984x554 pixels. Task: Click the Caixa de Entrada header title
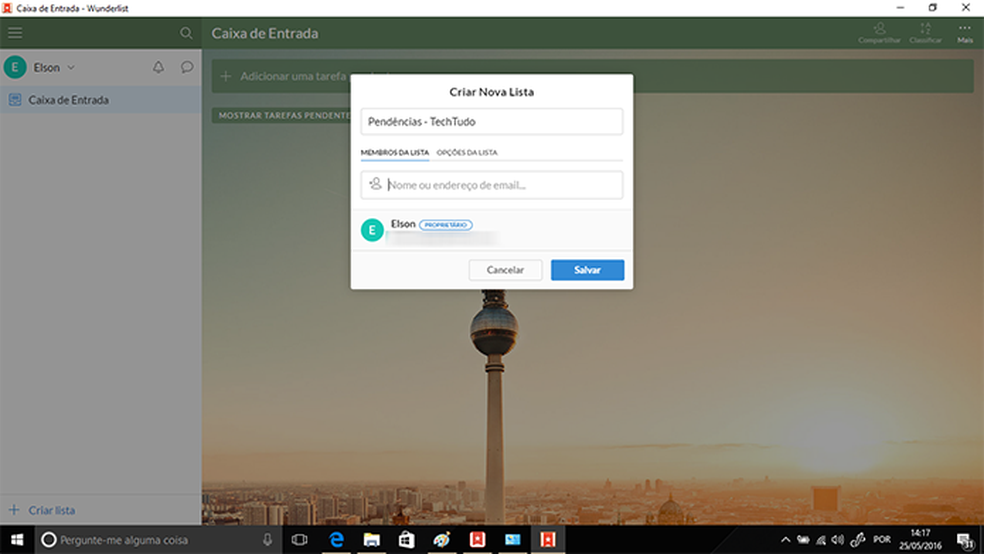click(x=264, y=33)
